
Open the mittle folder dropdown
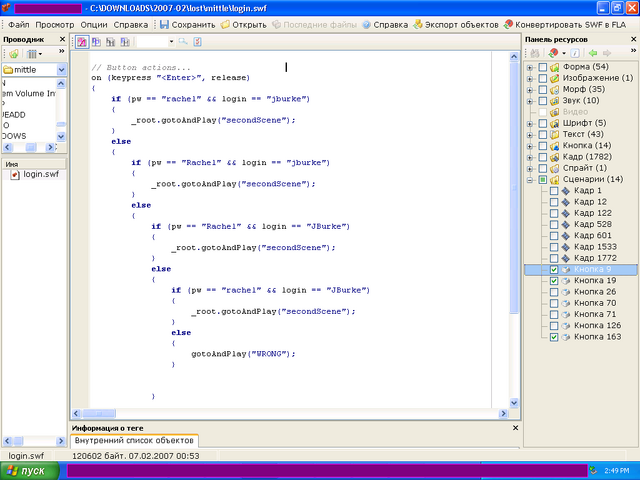point(61,70)
